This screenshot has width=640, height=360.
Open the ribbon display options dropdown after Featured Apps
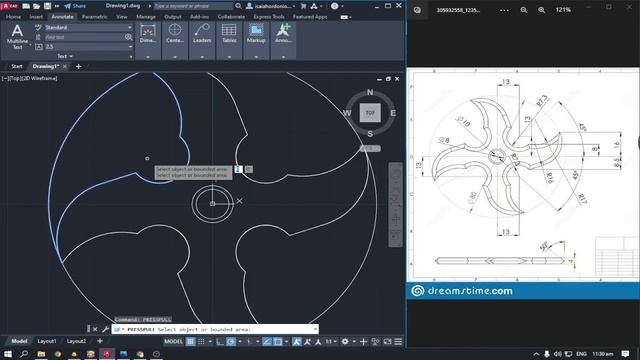[x=346, y=17]
